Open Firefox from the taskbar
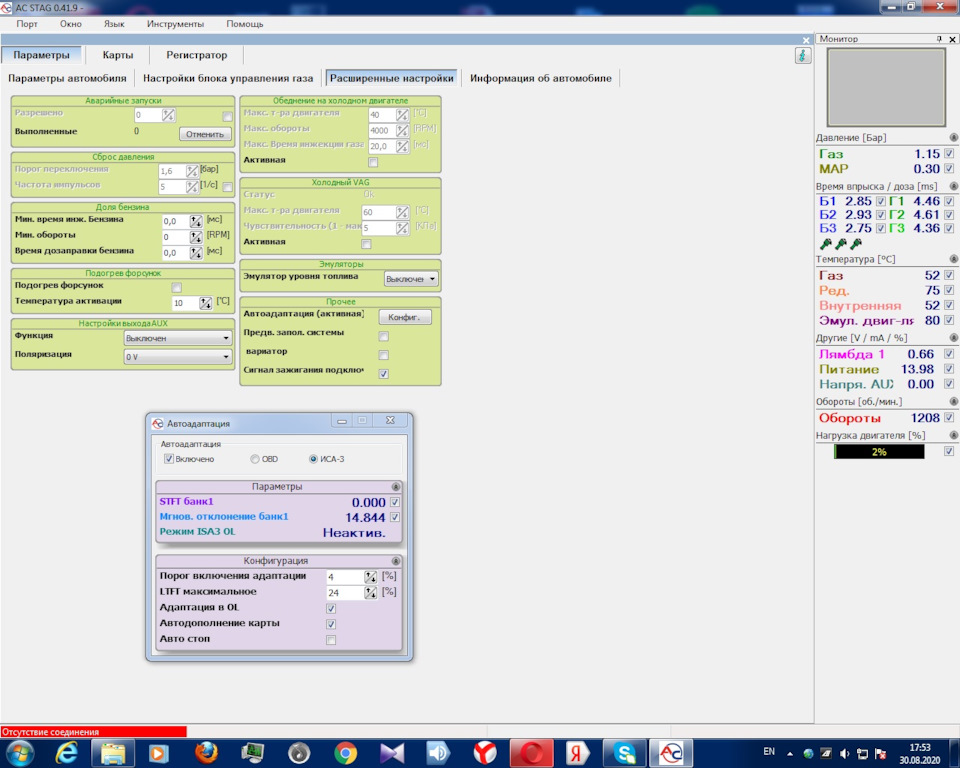Viewport: 960px width, 768px height. tap(206, 753)
